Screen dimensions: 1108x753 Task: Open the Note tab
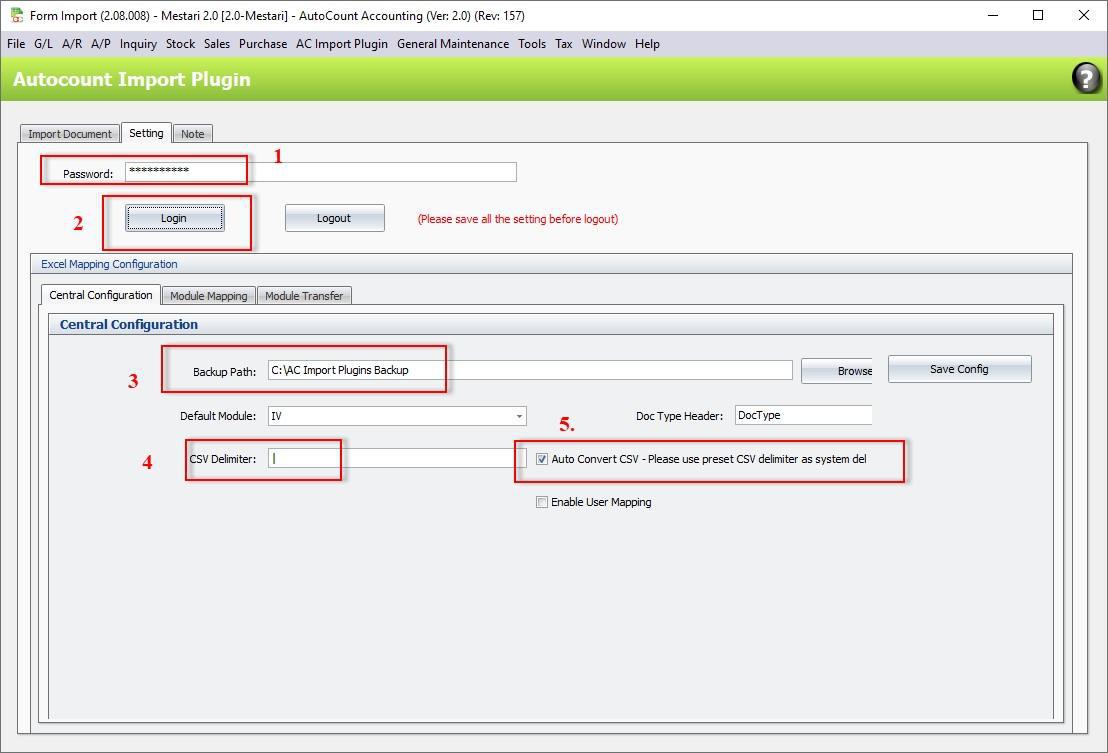(192, 132)
